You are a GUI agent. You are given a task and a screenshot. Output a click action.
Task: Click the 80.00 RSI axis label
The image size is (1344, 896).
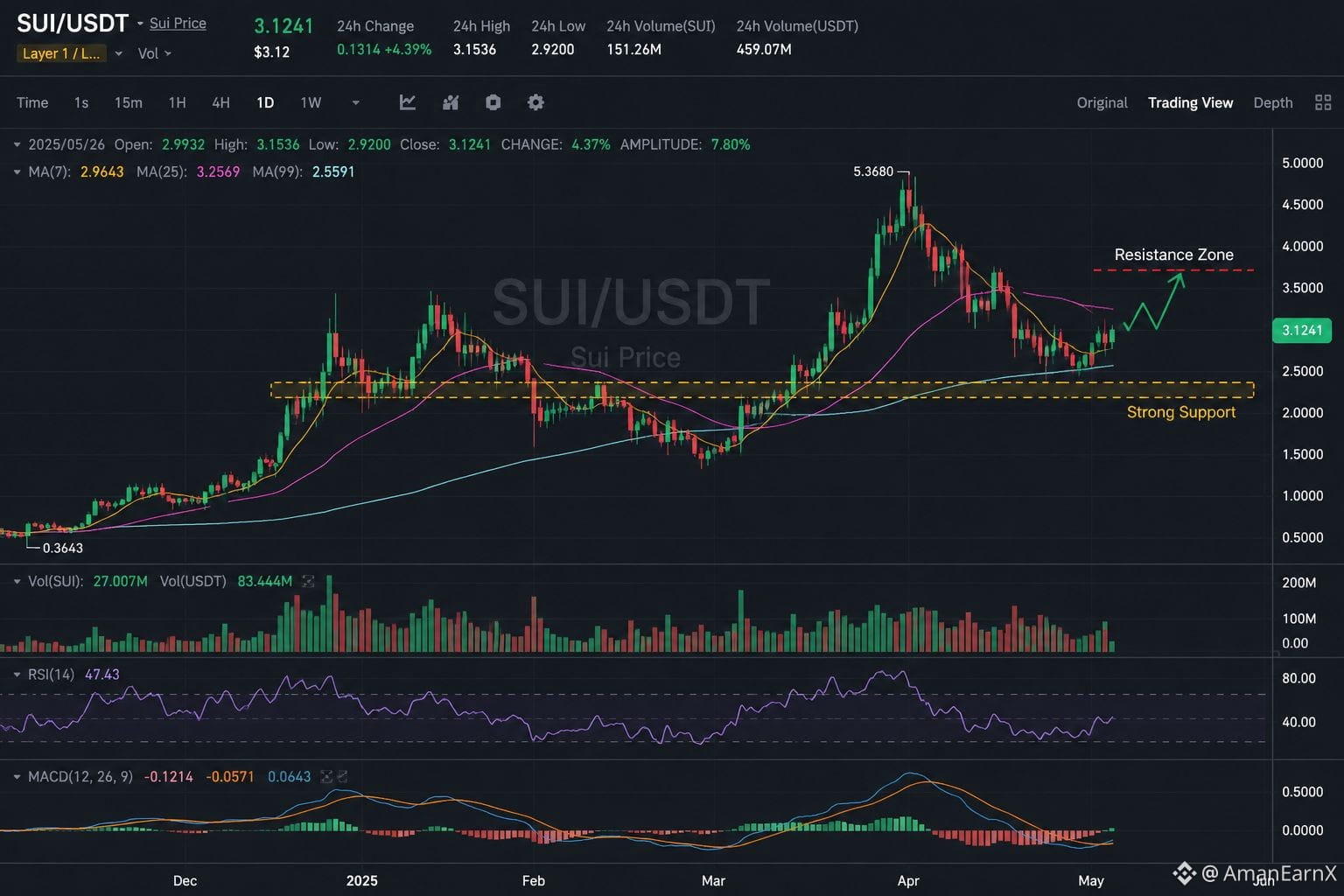coord(1298,678)
